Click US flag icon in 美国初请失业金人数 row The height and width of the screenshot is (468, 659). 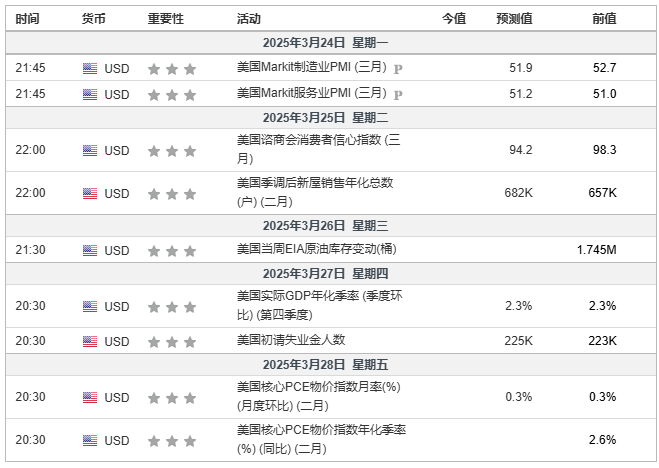point(90,342)
